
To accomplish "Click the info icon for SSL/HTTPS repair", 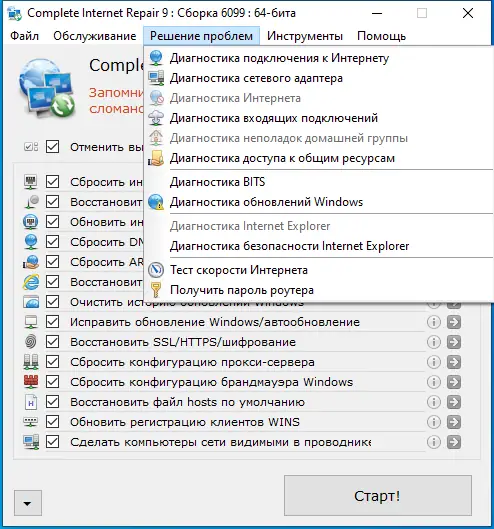I will (x=434, y=342).
